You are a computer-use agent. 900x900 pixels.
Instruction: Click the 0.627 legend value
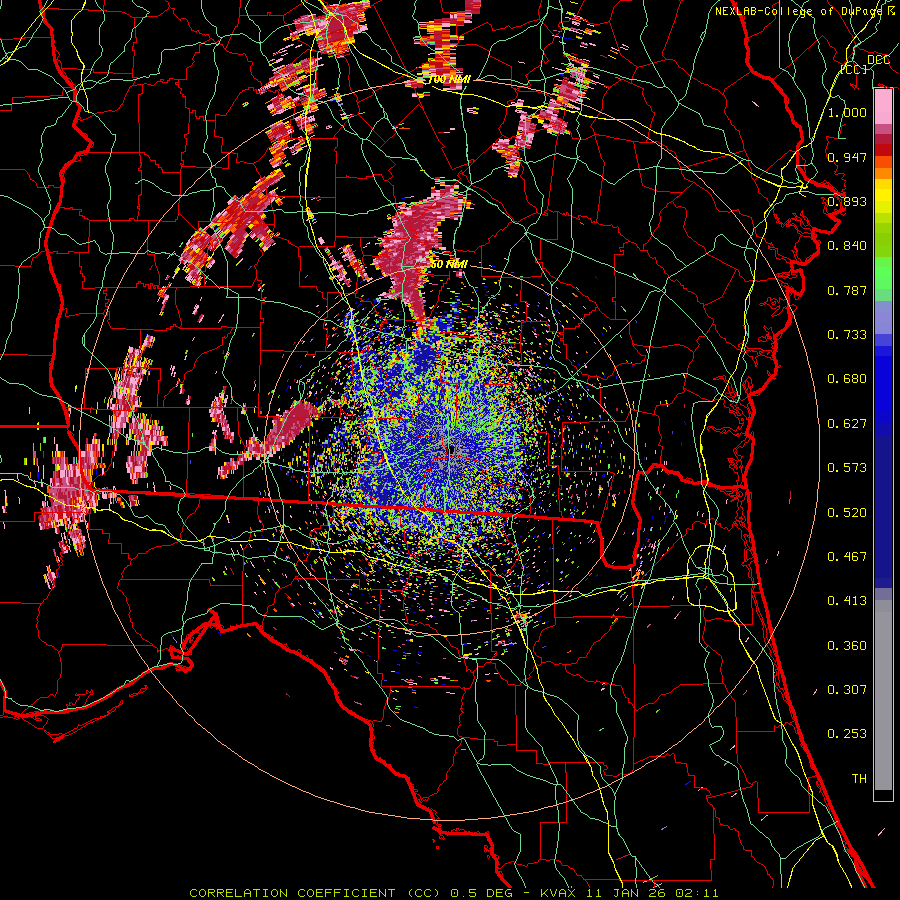click(847, 424)
